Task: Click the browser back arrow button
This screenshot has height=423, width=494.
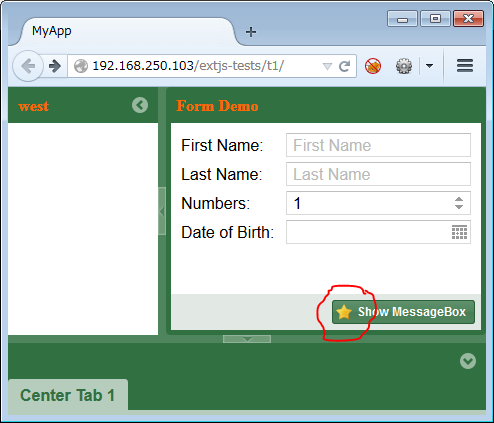Action: [x=28, y=66]
